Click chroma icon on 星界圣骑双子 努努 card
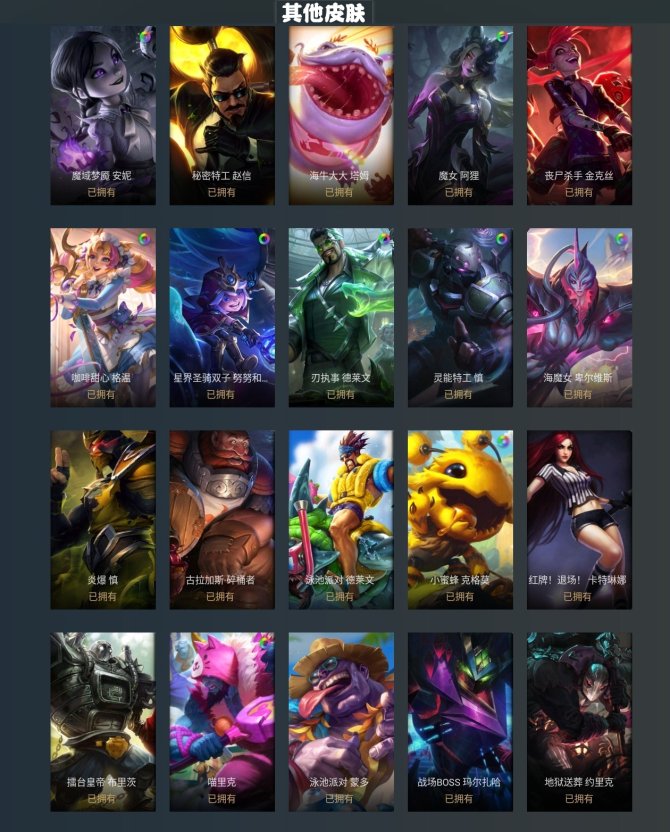Viewport: 670px width, 832px height. pyautogui.click(x=264, y=239)
